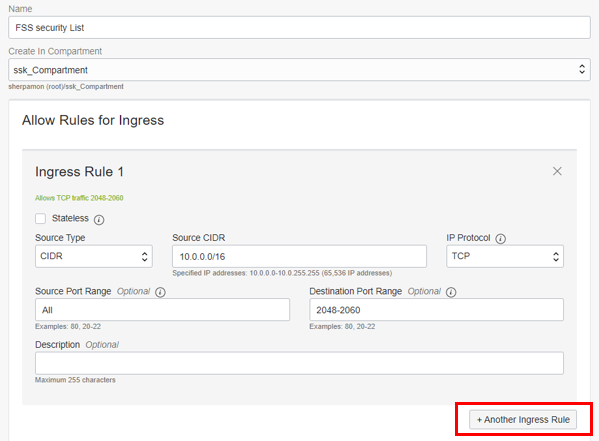Open the Create In Compartment dropdown
Screen dimensions: 599x441
tap(299, 70)
